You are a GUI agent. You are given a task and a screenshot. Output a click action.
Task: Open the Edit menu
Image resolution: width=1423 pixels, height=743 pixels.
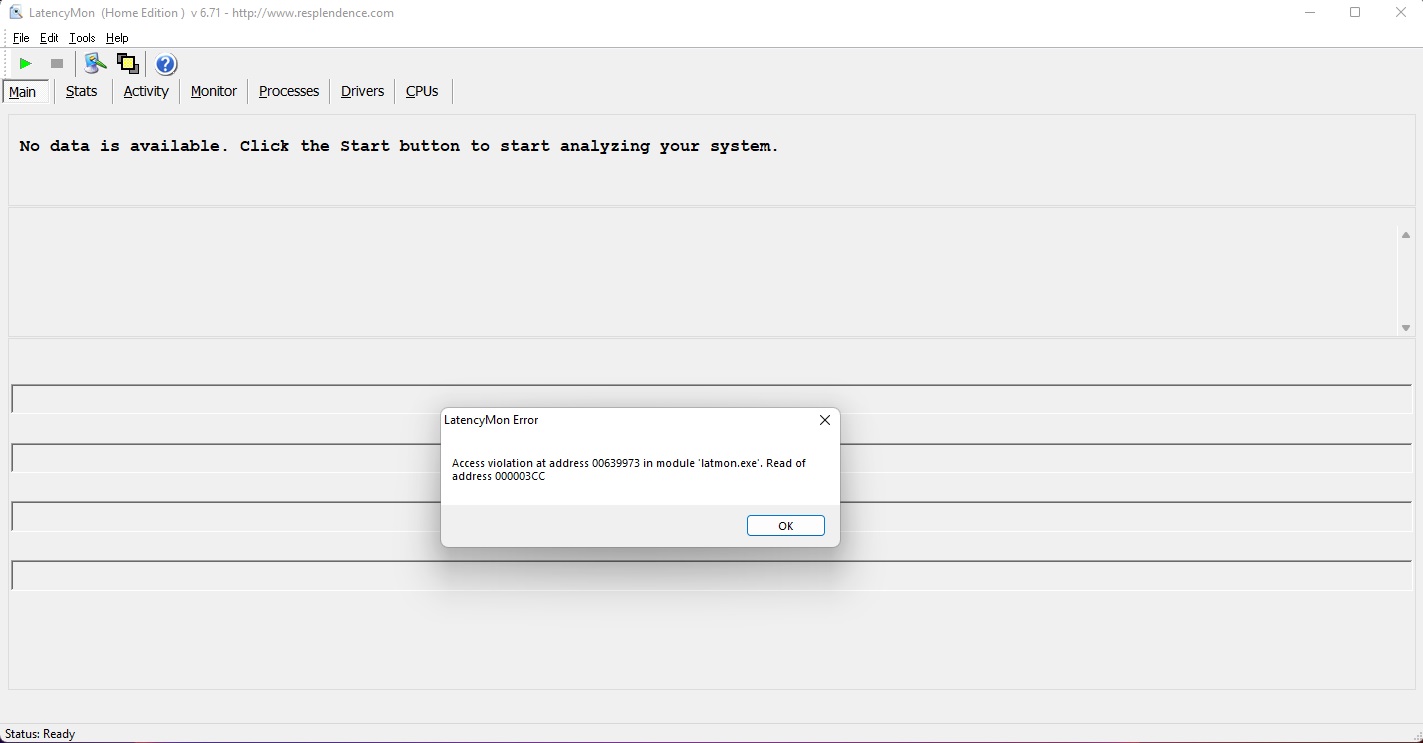pyautogui.click(x=49, y=38)
